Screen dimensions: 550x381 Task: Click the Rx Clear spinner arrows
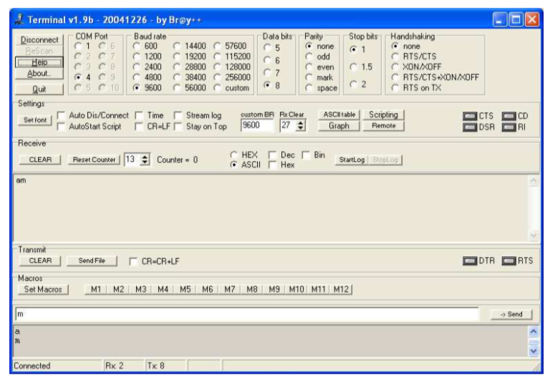[x=300, y=126]
